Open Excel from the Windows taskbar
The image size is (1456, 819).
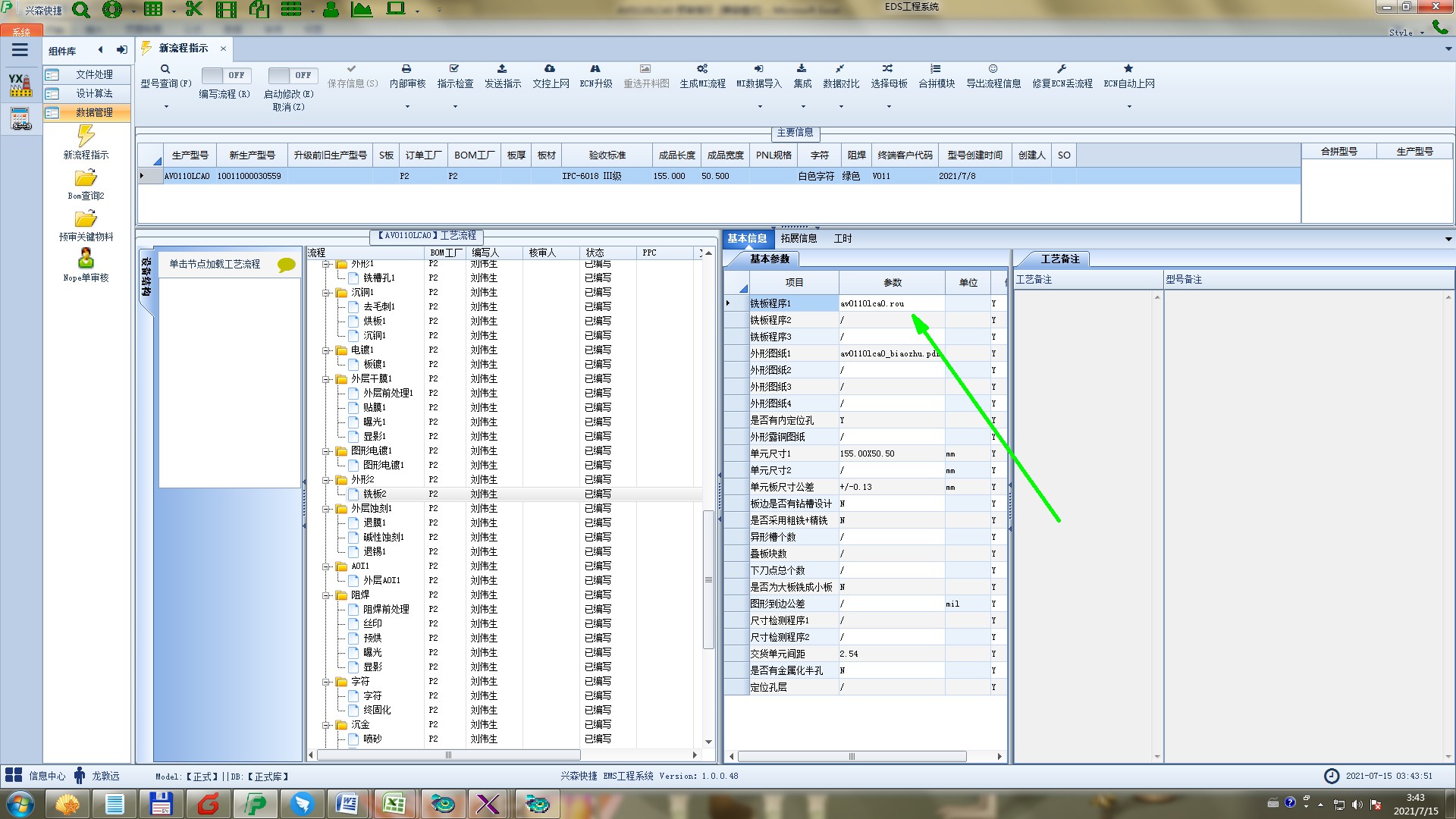[x=394, y=803]
